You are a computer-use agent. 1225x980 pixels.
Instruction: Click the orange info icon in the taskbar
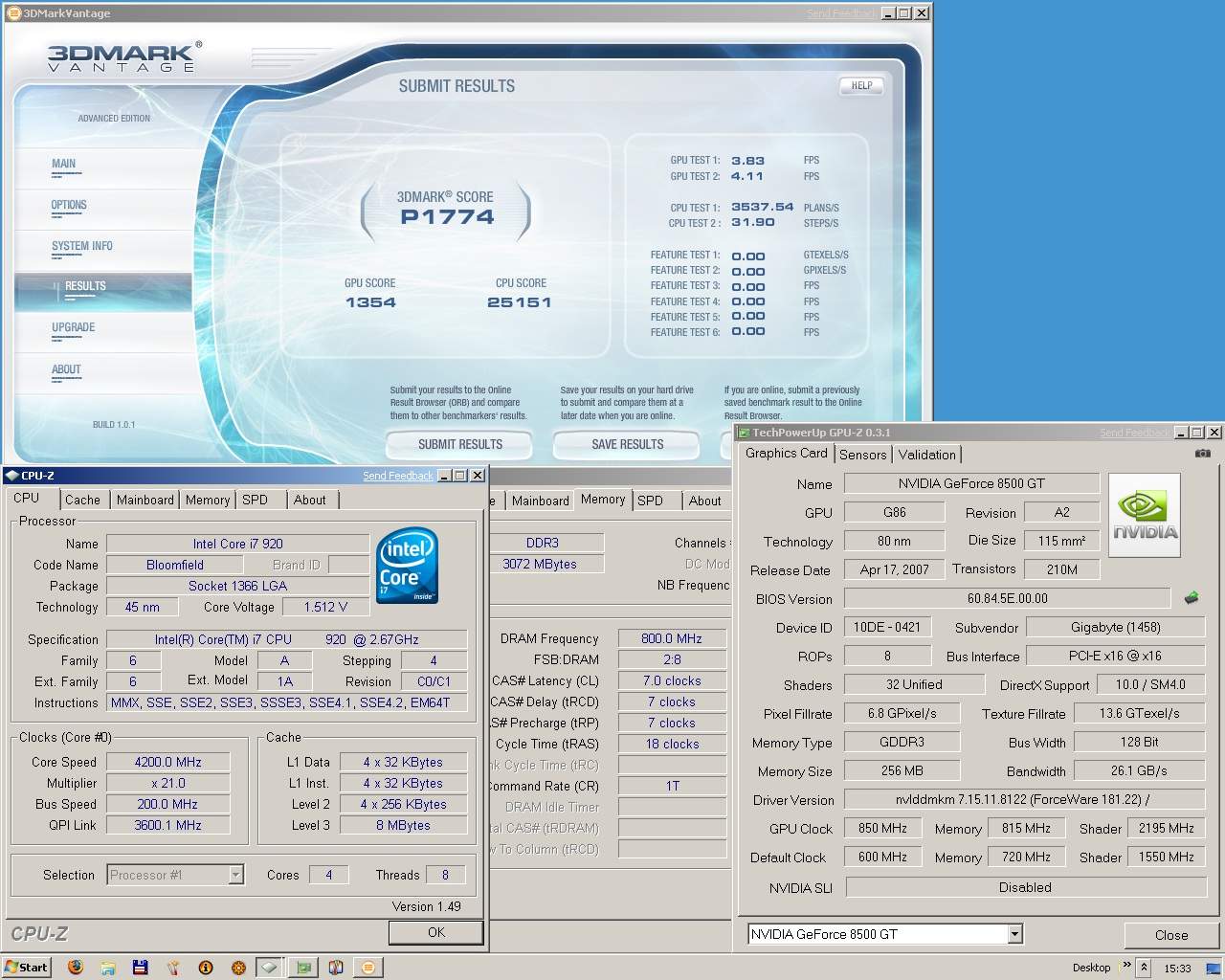coord(206,968)
